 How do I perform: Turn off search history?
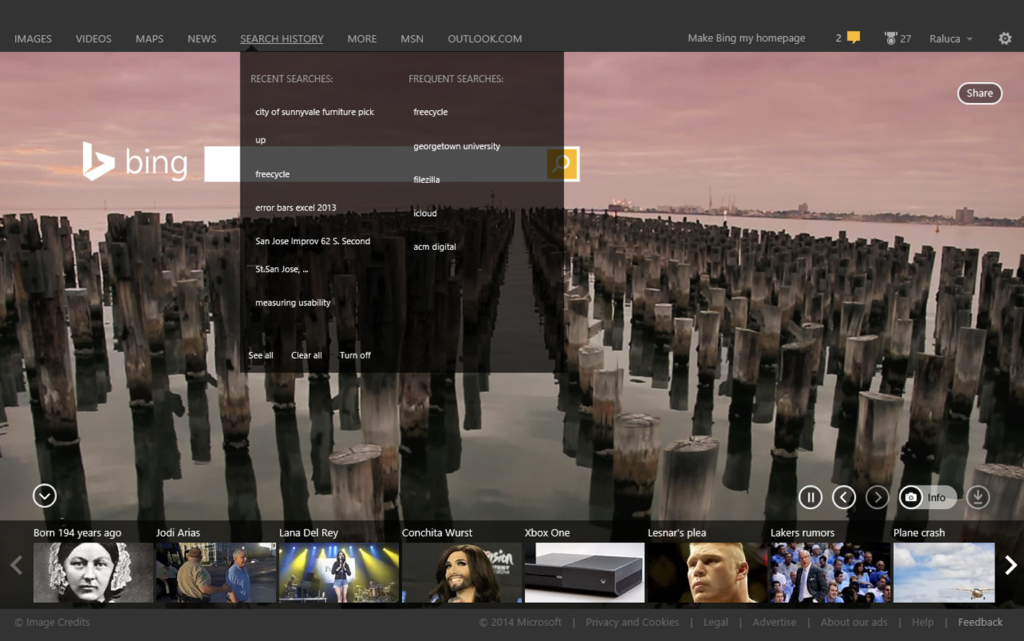pos(355,355)
